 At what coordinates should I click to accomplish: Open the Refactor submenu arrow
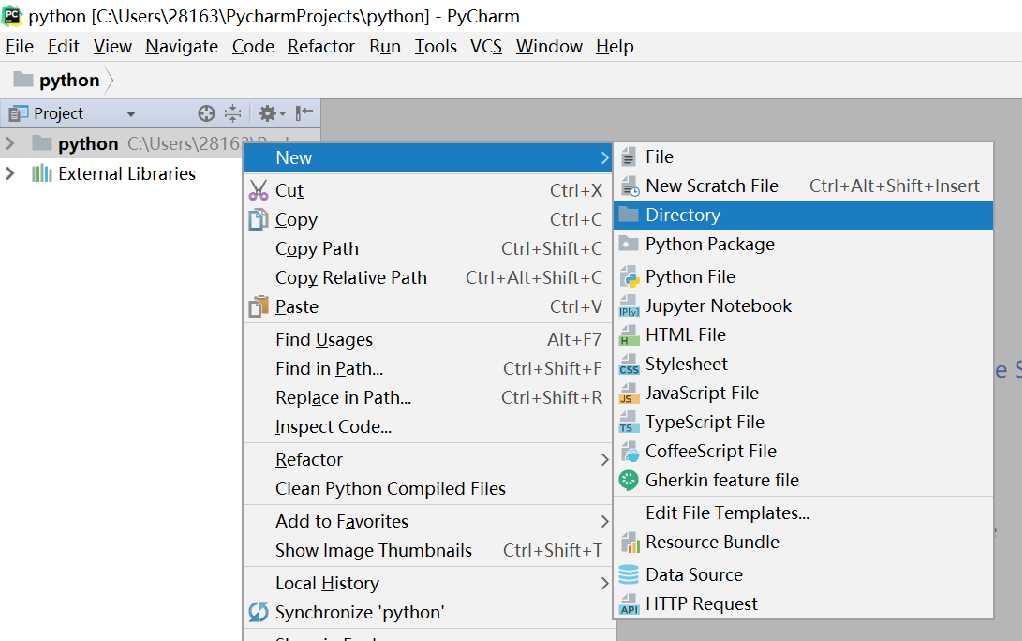tap(604, 460)
